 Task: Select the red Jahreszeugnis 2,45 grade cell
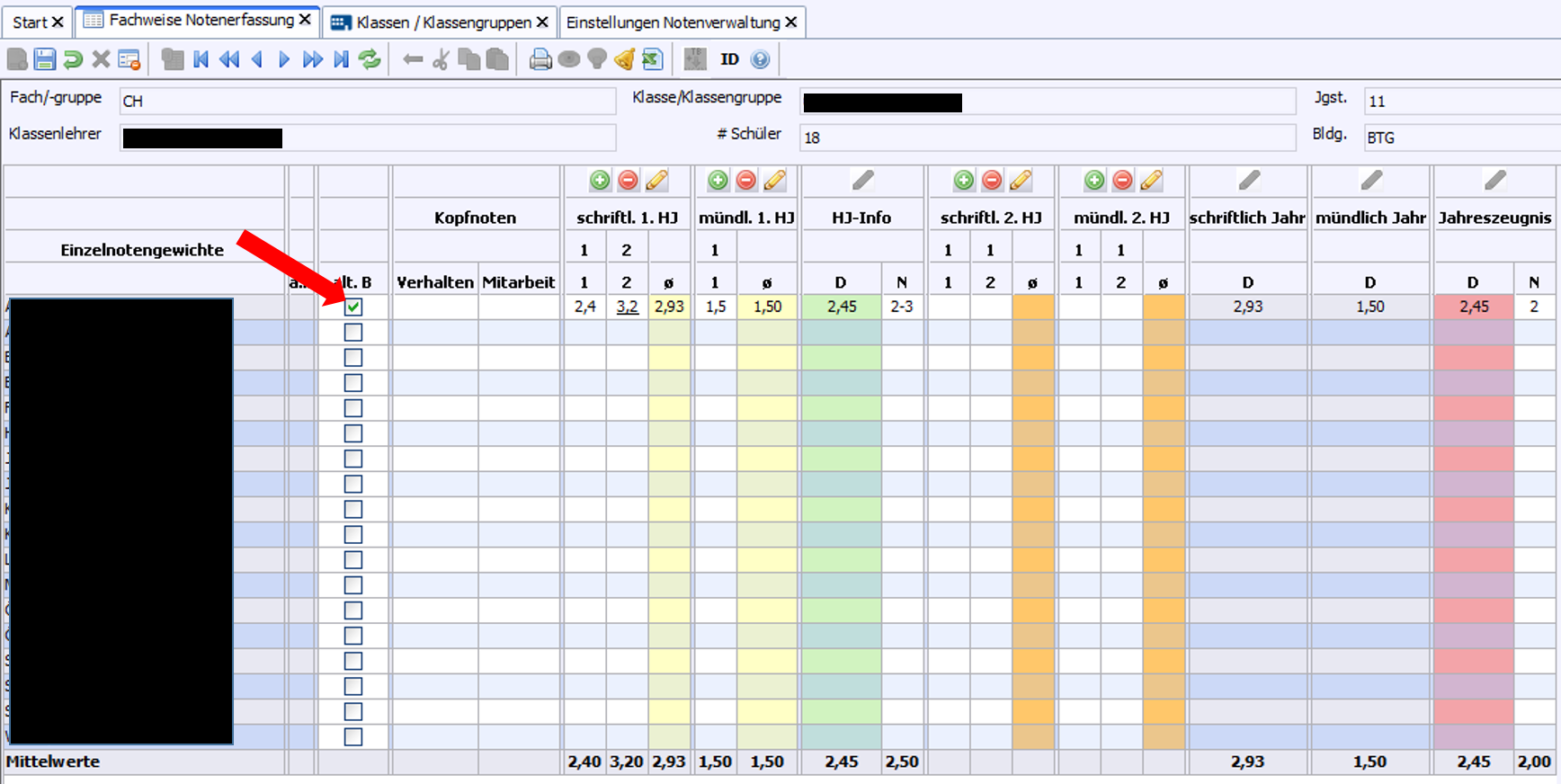point(1473,307)
